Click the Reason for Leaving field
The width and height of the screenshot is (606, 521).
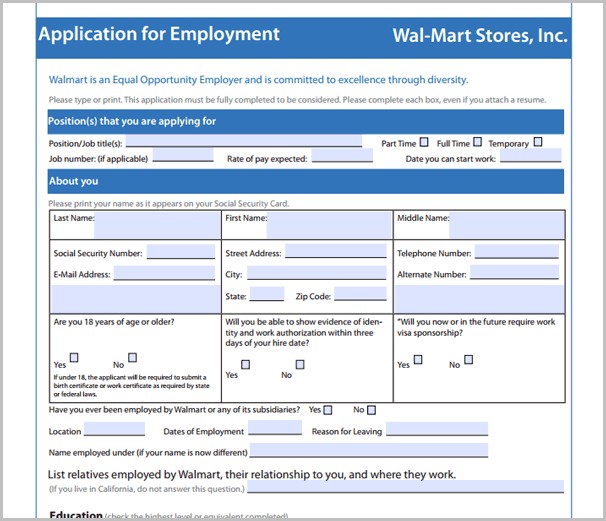click(437, 429)
